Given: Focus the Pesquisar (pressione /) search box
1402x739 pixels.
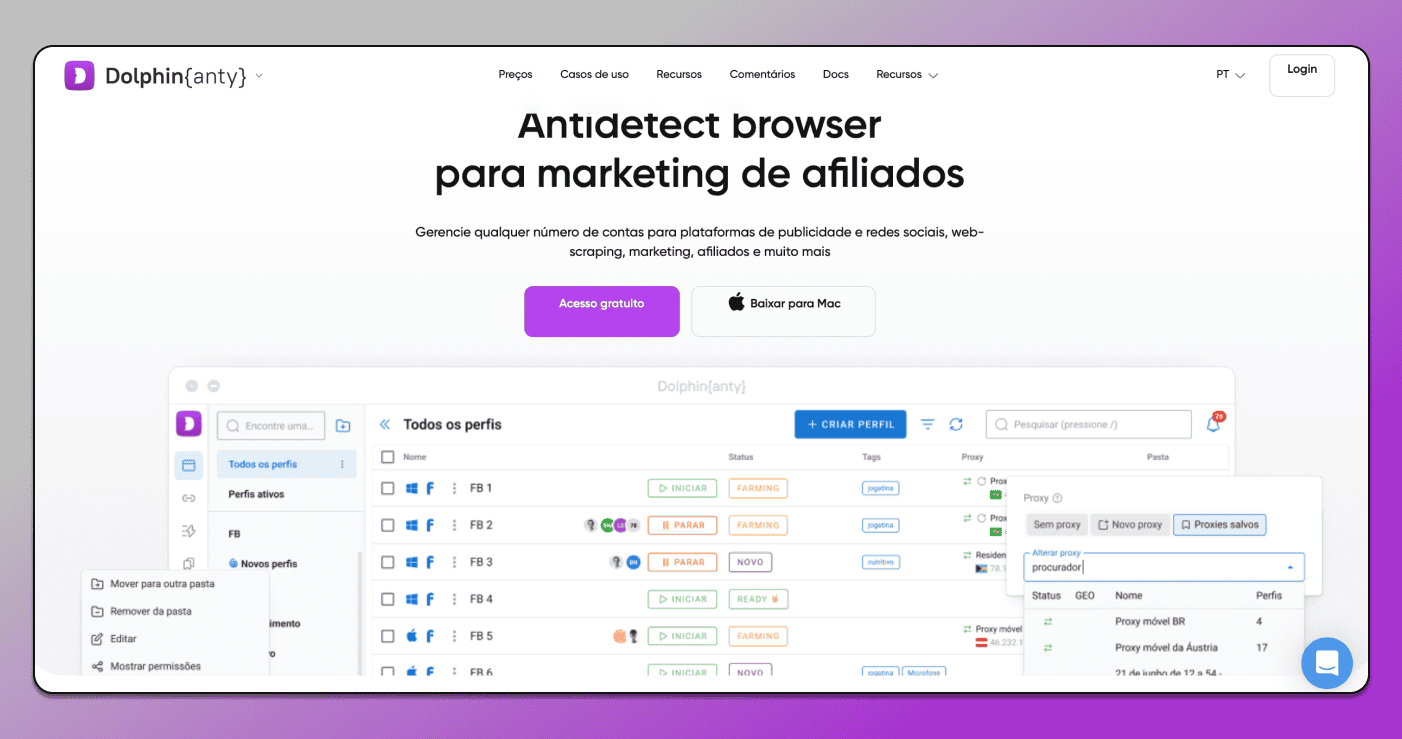Looking at the screenshot, I should (1089, 424).
